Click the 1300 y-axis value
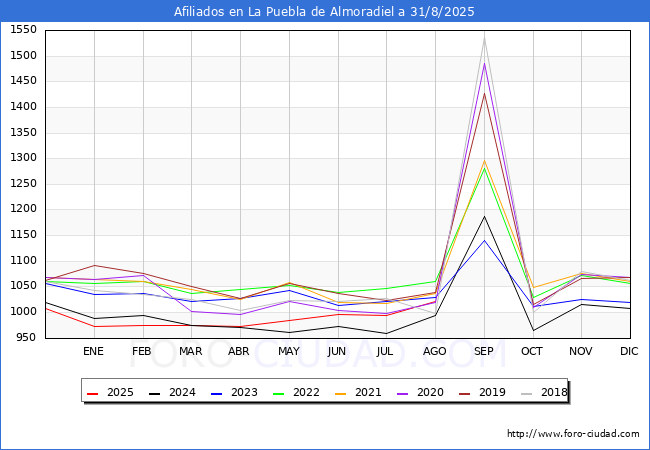 24,158
